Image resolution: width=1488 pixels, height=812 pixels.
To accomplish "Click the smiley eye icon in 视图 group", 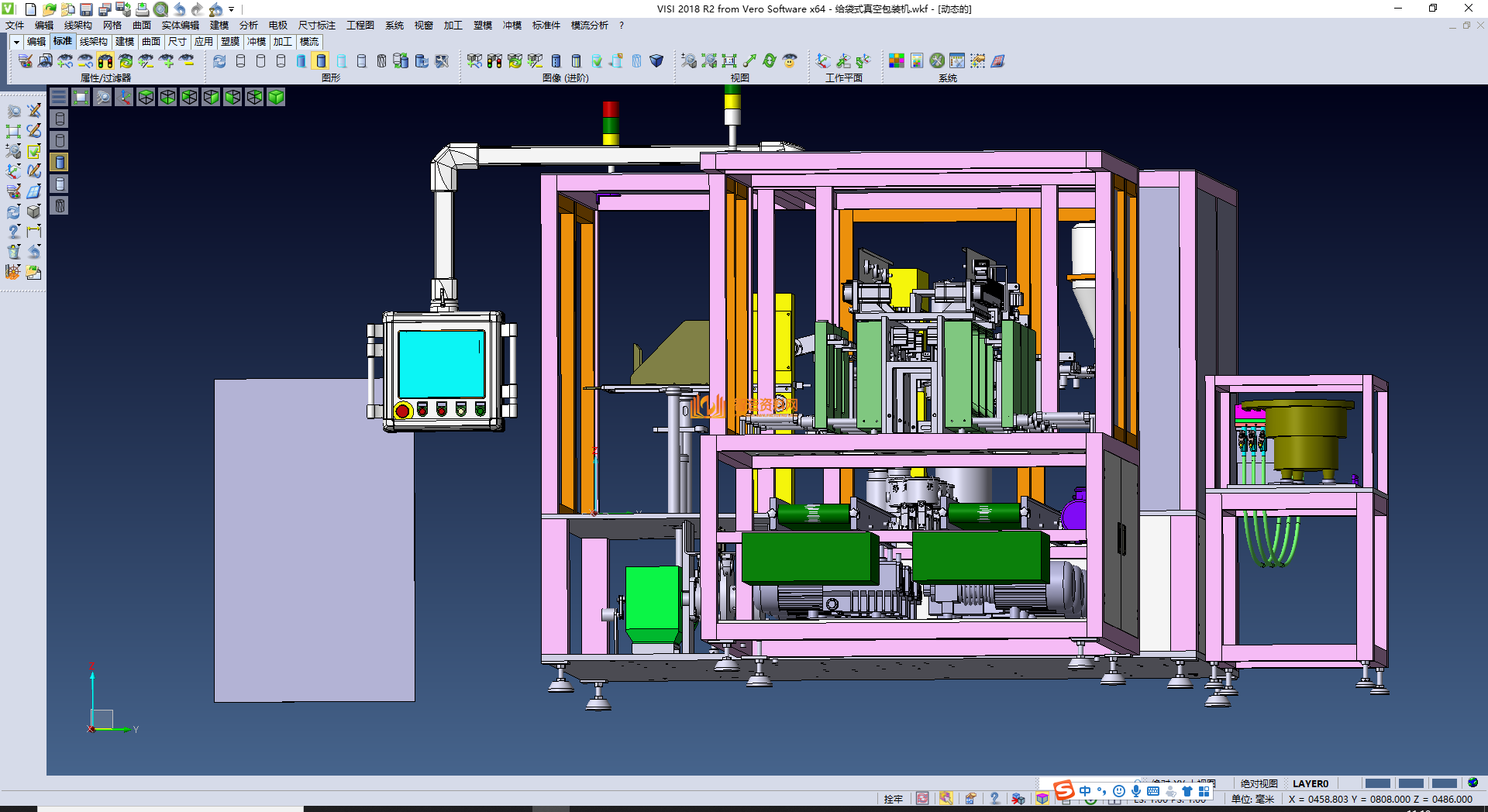I will click(790, 61).
